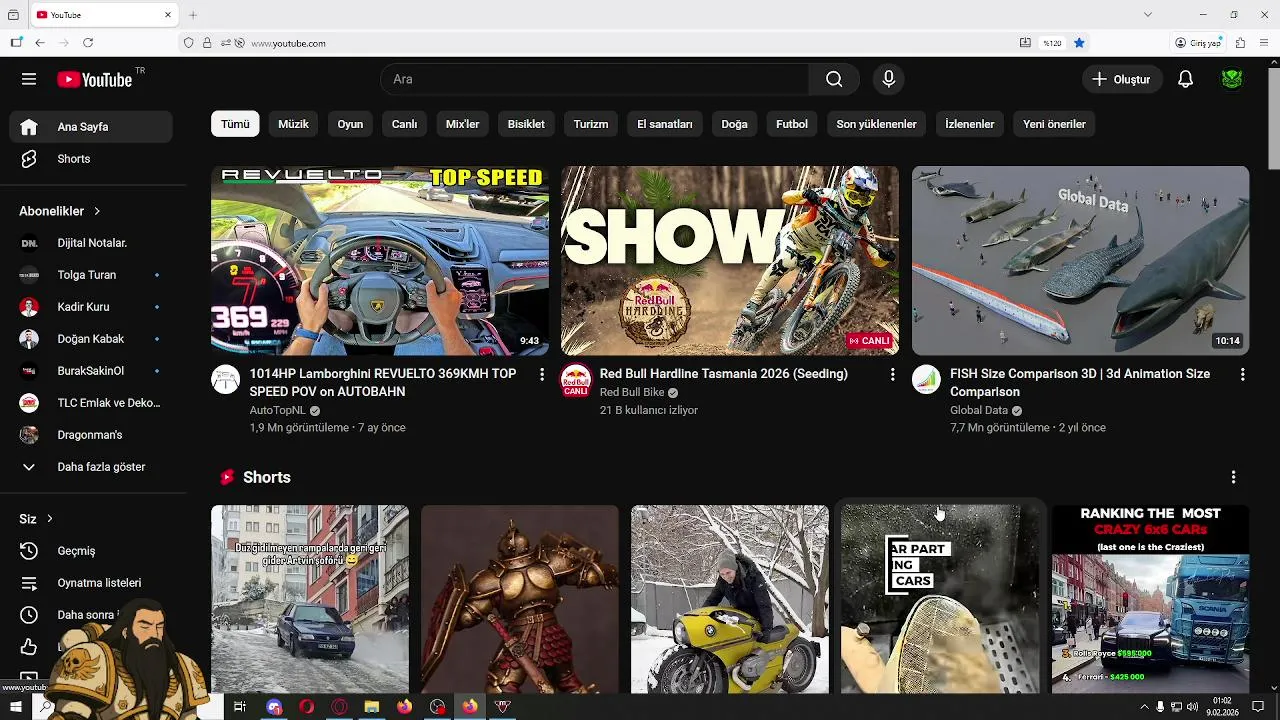
Task: Open Windows Task View button
Action: (240, 707)
